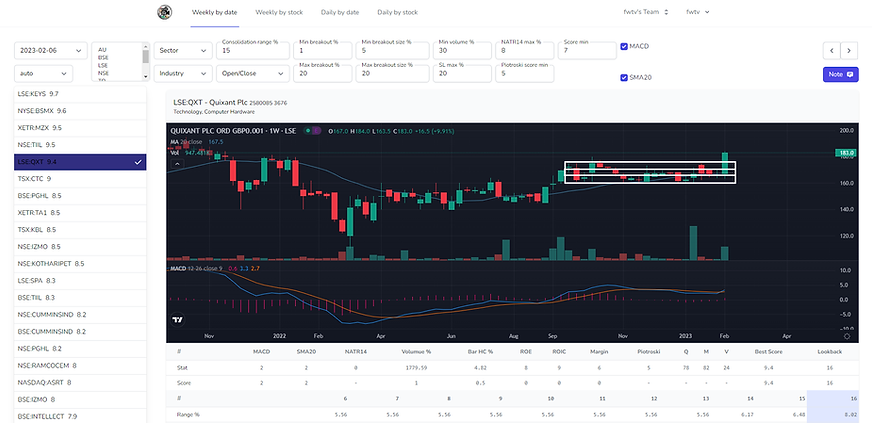Switch to Daily by stock tab

397,12
